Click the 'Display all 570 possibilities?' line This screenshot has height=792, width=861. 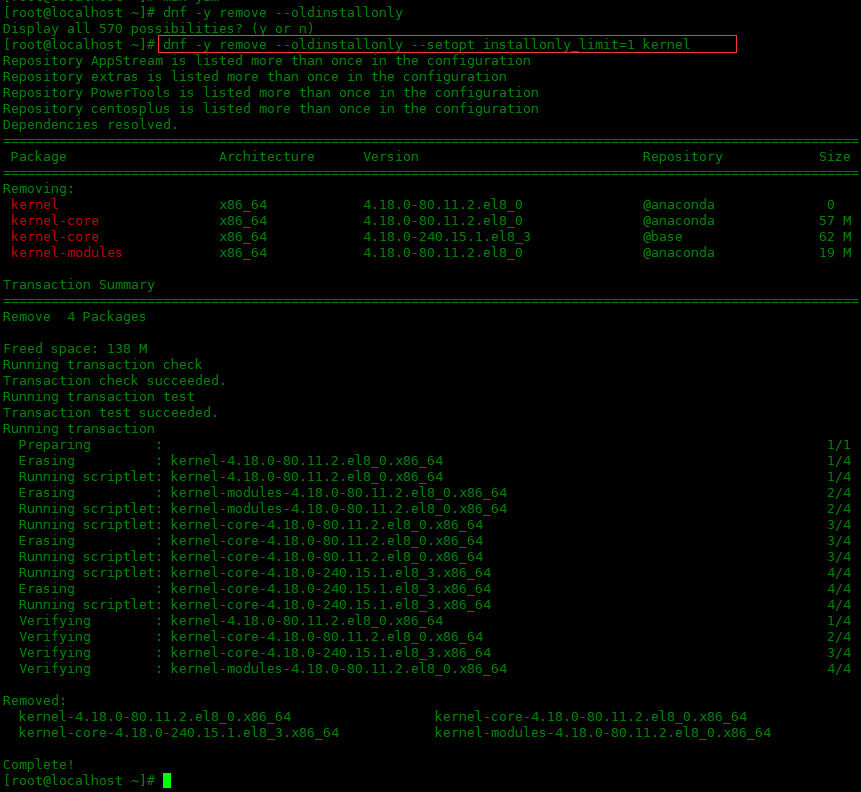pyautogui.click(x=158, y=29)
